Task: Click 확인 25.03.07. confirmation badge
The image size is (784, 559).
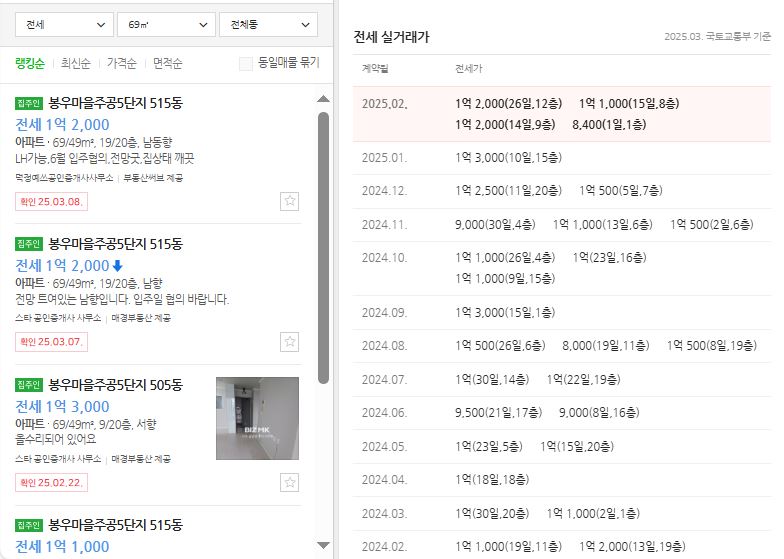Action: (52, 342)
